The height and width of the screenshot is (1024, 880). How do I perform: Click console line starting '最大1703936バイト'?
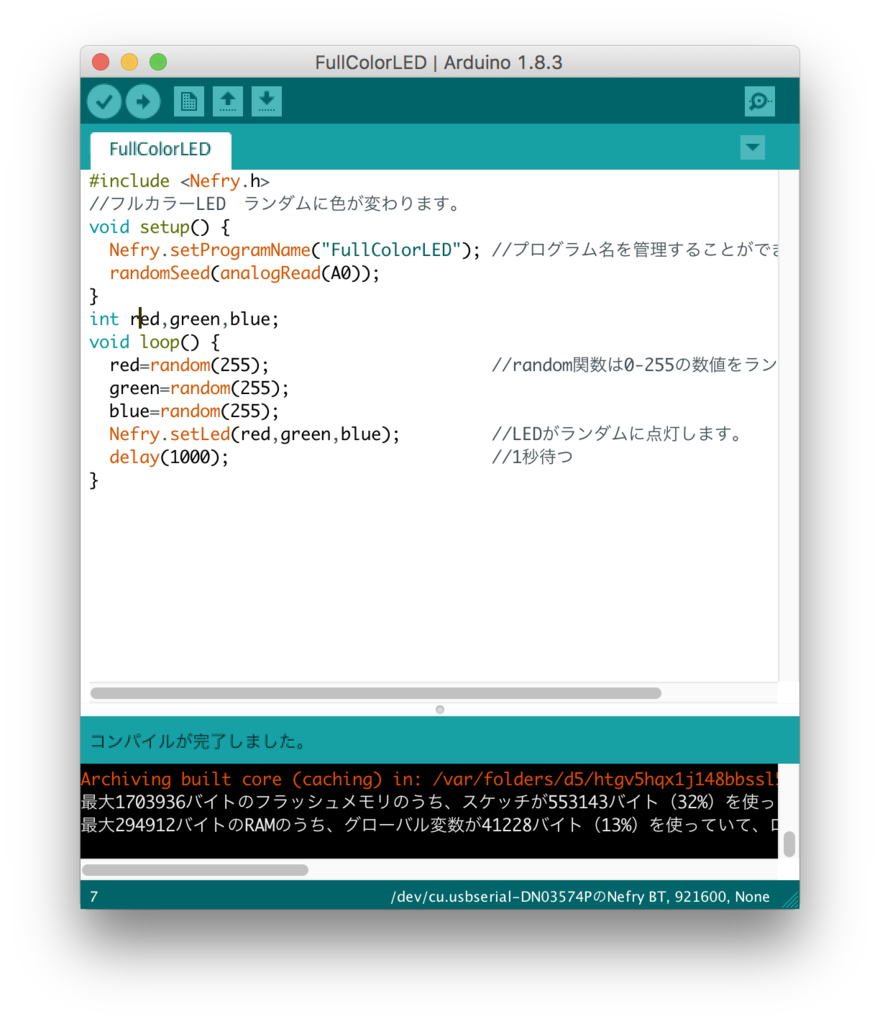point(429,802)
